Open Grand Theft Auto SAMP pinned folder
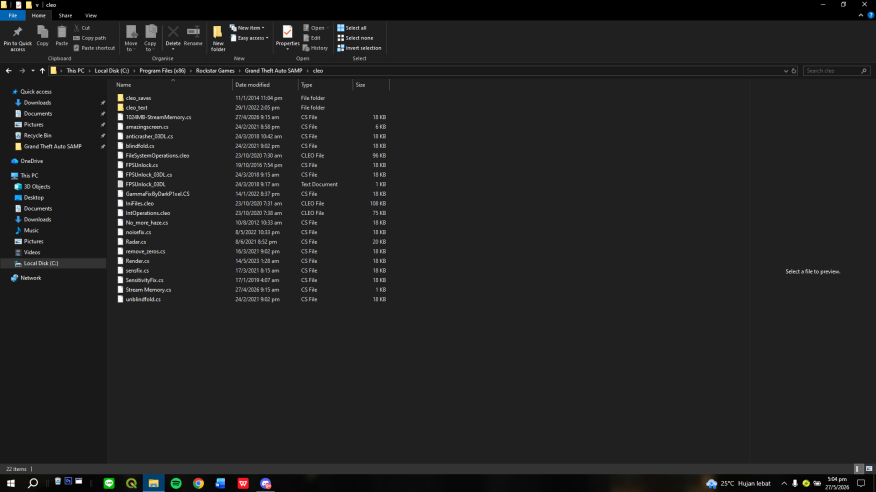This screenshot has width=876, height=492. 53,146
